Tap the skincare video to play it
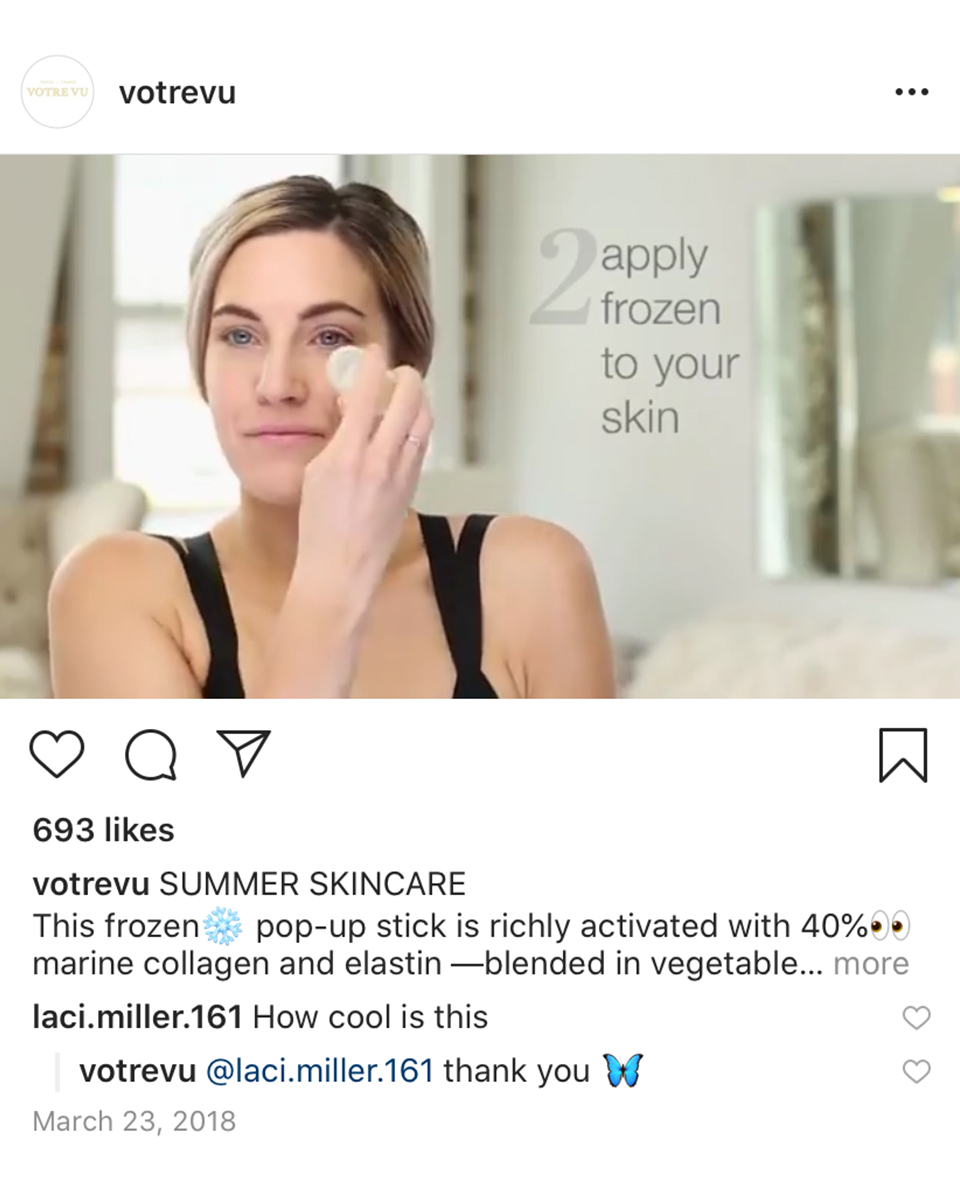960x1190 pixels. coord(480,427)
